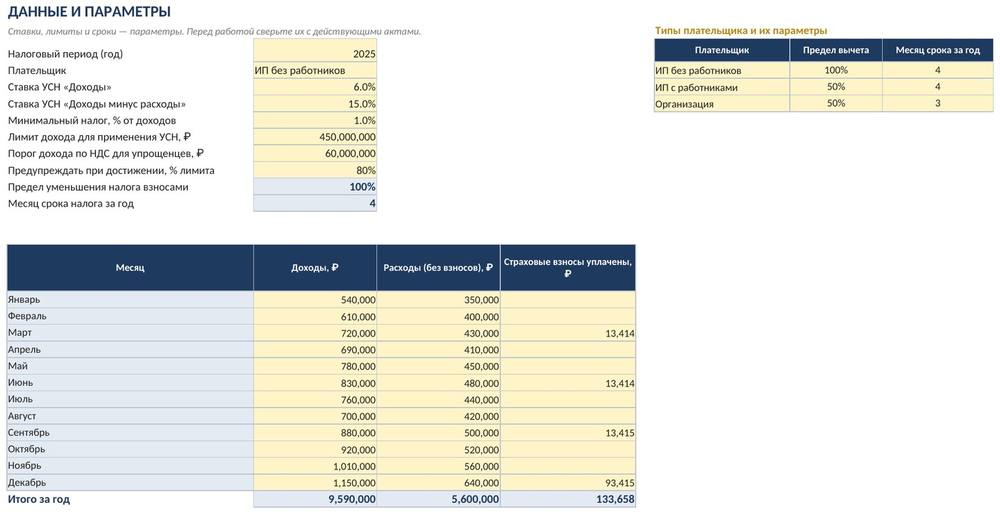Click the 15.0% rate cell
Image resolution: width=1000 pixels, height=514 pixels.
tap(314, 104)
